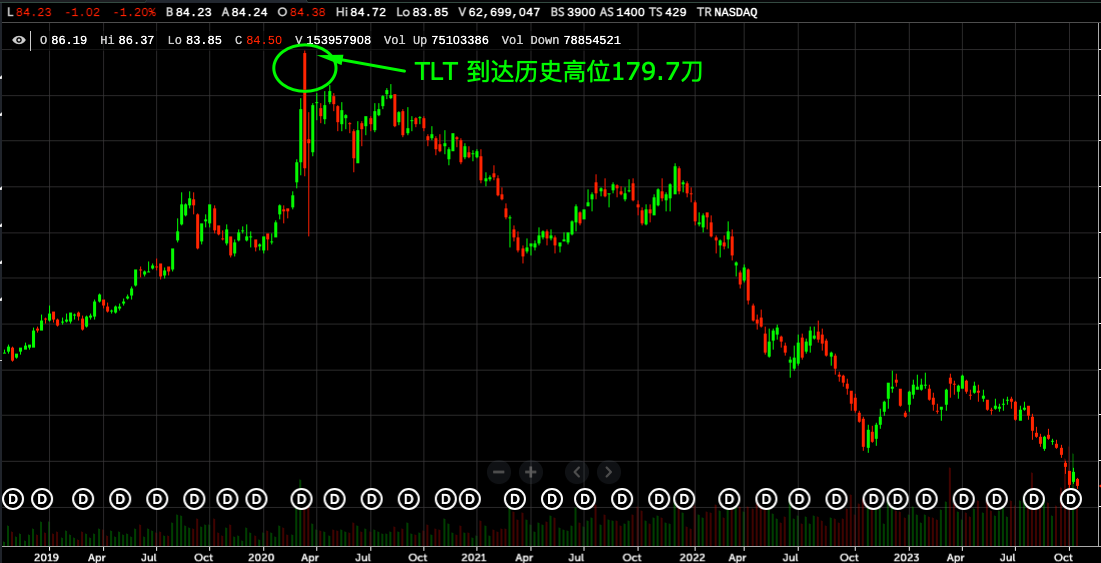Select the TS 429 value

click(x=668, y=12)
